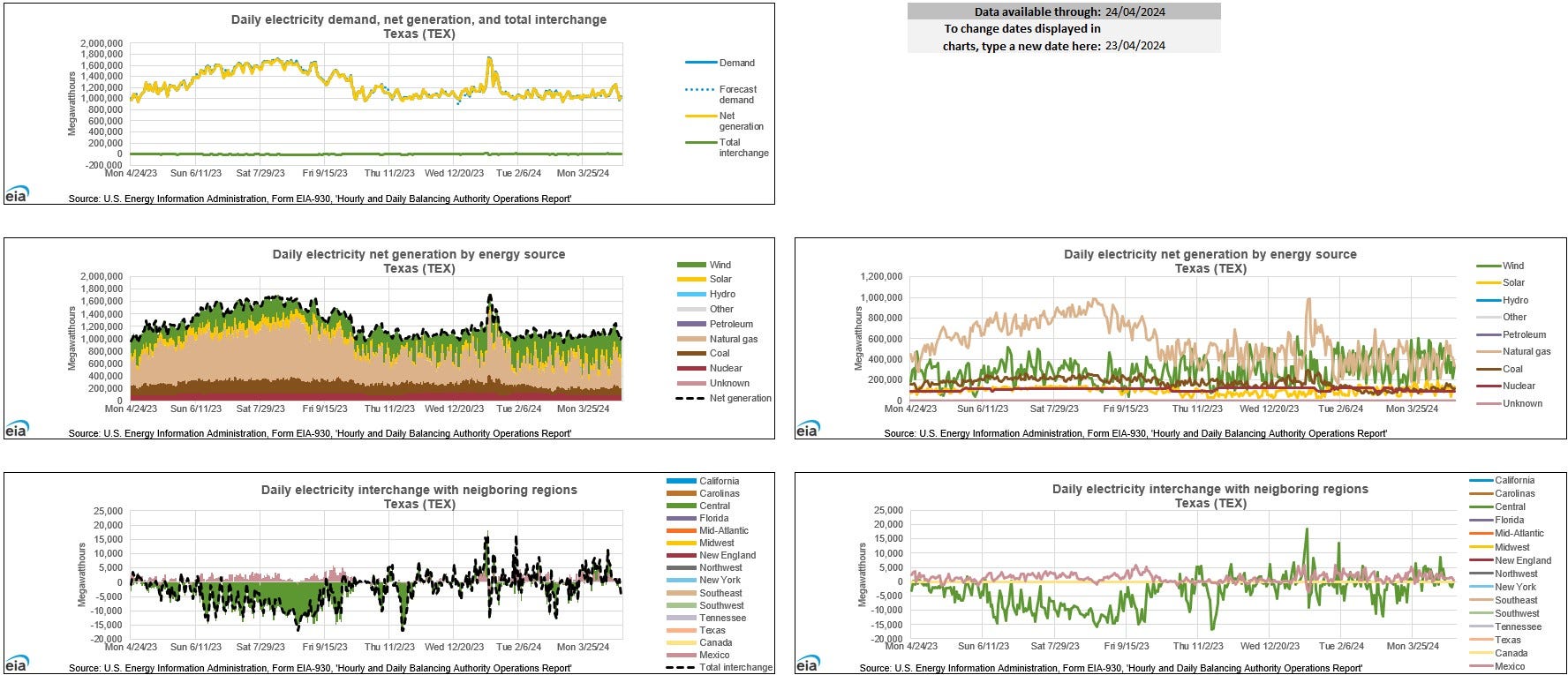Viewport: 1568px width, 675px height.
Task: Click the Demand legend entry in the top chart
Action: [x=720, y=63]
